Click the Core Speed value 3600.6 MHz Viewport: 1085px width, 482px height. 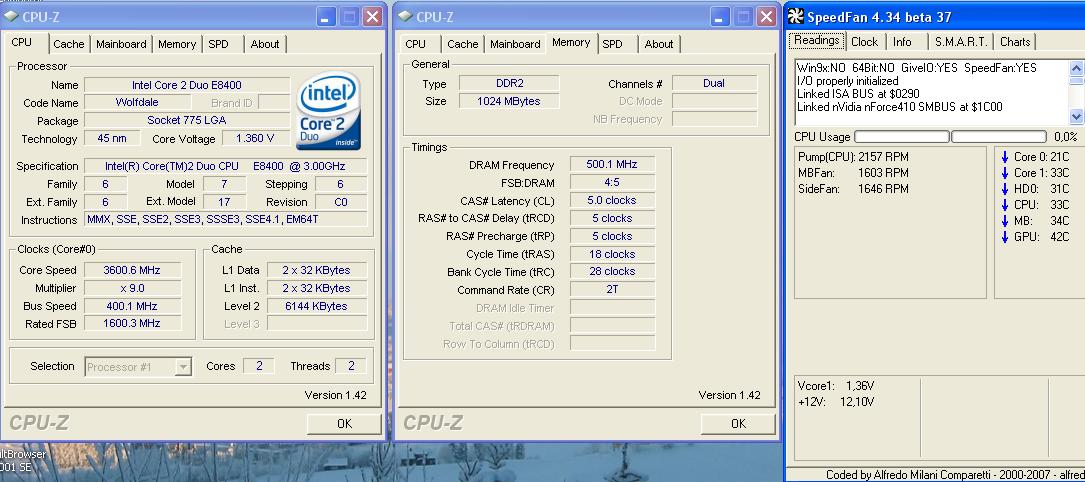(x=131, y=270)
